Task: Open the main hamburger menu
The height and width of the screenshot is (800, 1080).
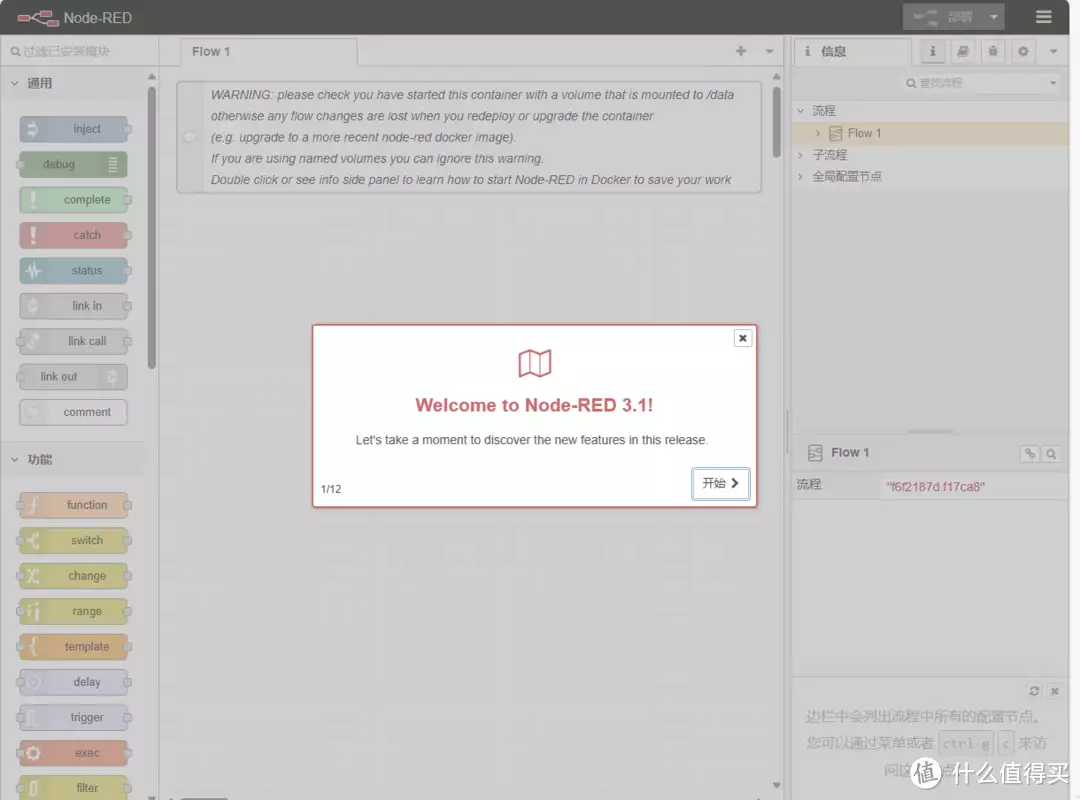Action: (1043, 17)
